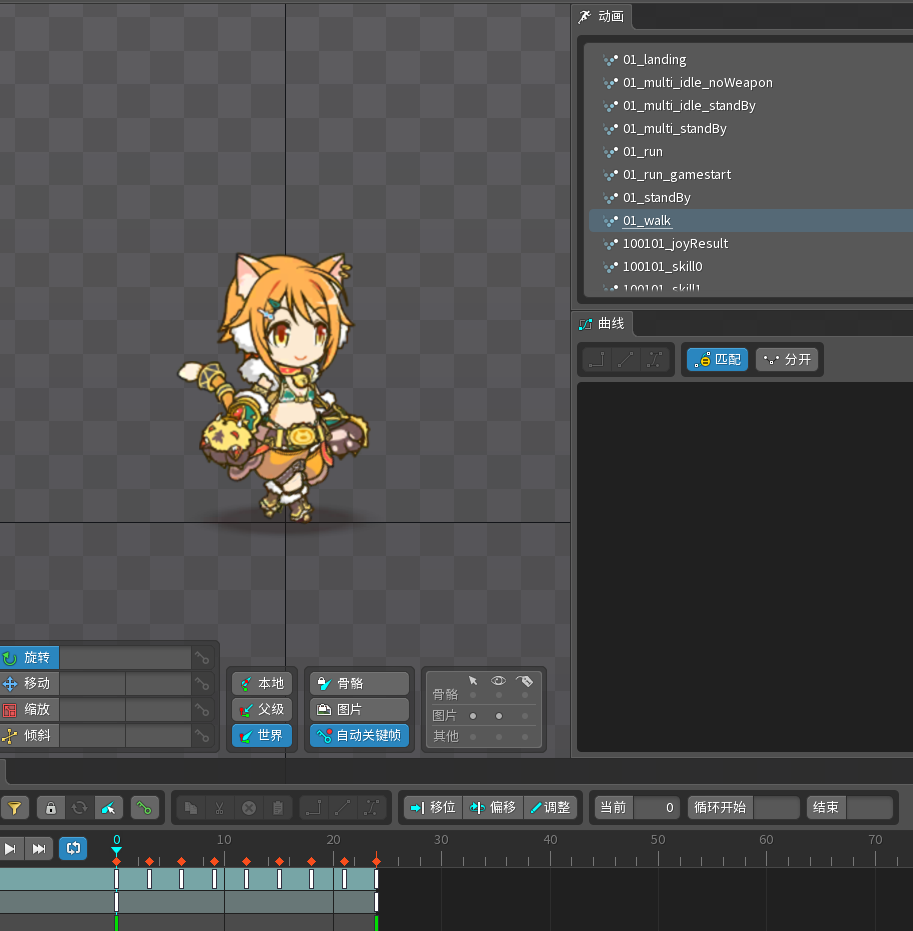Enable 本地 (Local) axes mode
Screen dimensions: 913x931
262,683
